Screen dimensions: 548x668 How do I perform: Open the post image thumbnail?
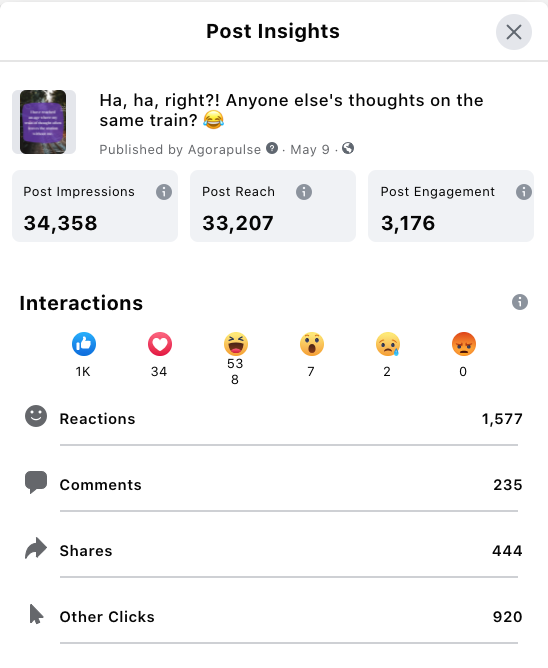pos(43,122)
